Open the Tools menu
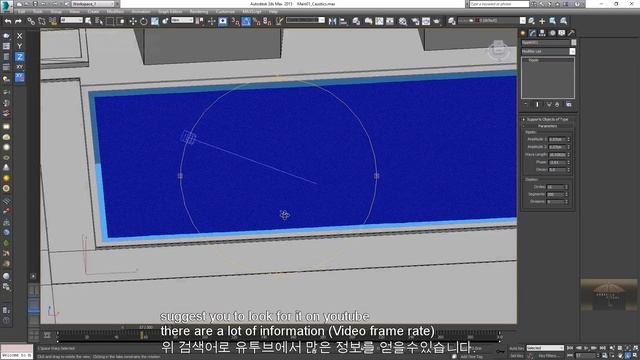This screenshot has width=640, height=360. (38, 12)
